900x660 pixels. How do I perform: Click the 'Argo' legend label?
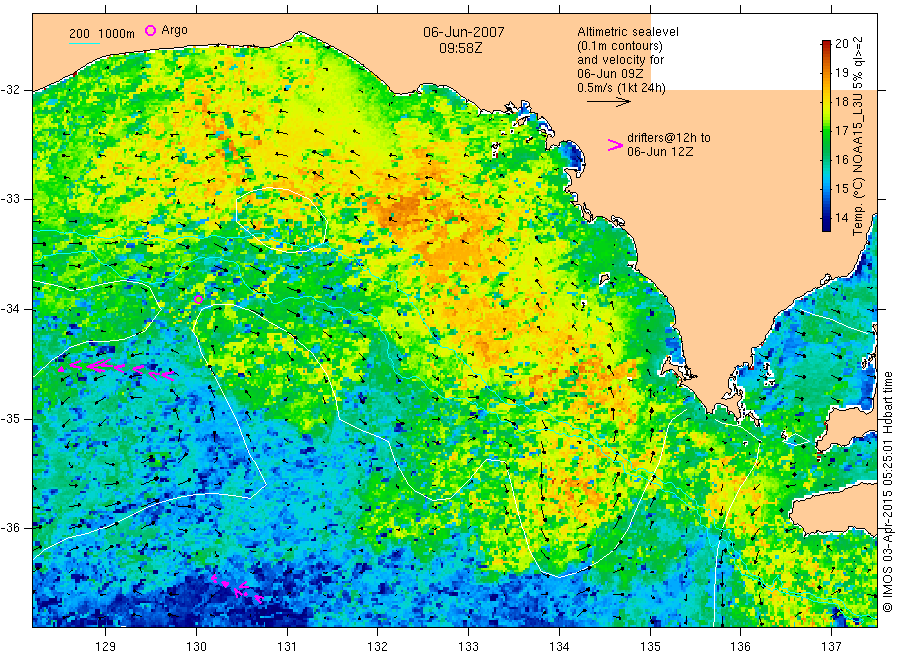pyautogui.click(x=174, y=30)
